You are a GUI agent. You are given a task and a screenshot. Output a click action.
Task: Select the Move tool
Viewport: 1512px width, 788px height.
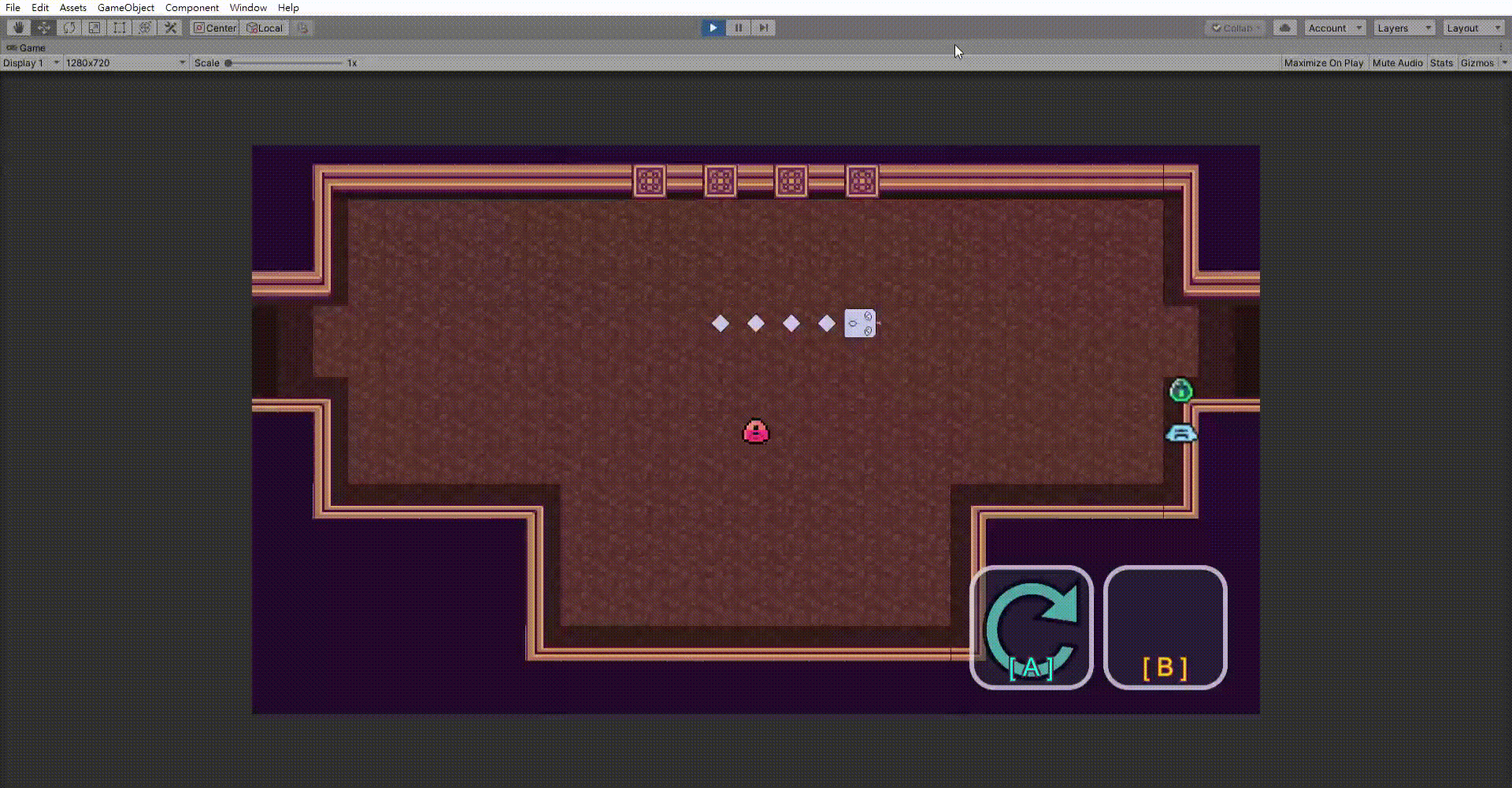coord(43,28)
